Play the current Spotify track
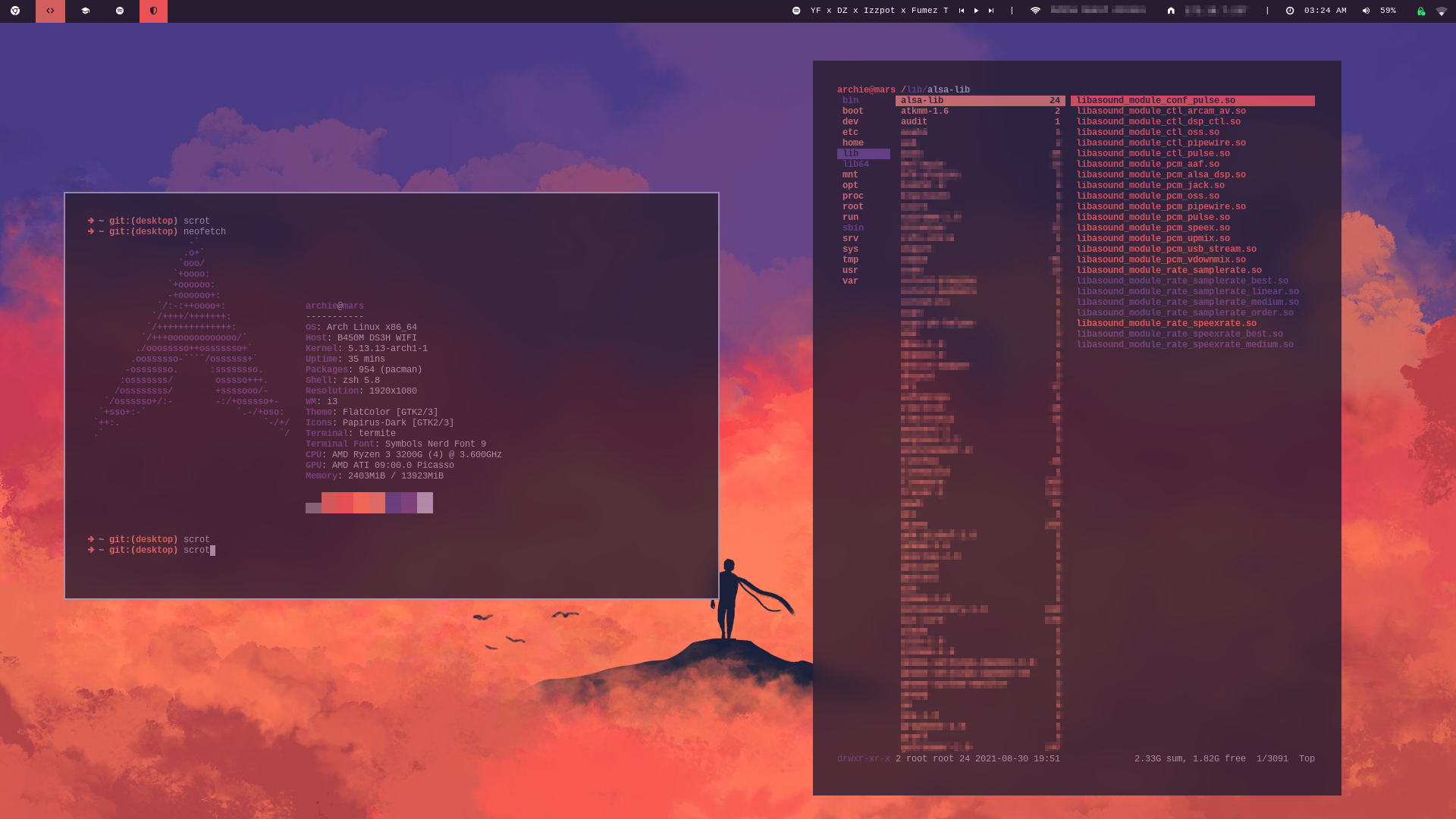Viewport: 1456px width, 819px height. [x=976, y=11]
